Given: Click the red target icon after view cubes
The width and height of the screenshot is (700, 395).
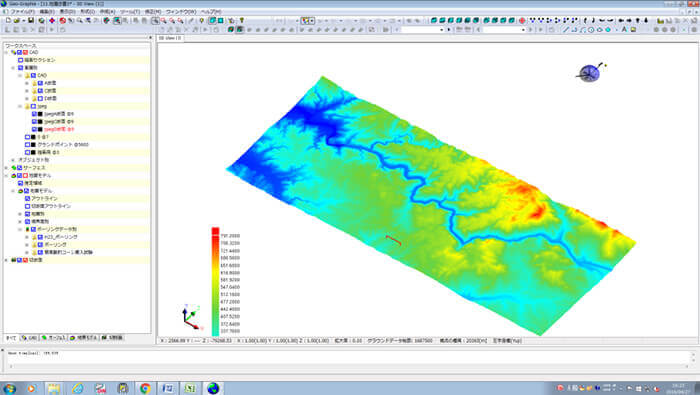Looking at the screenshot, I should coord(521,21).
